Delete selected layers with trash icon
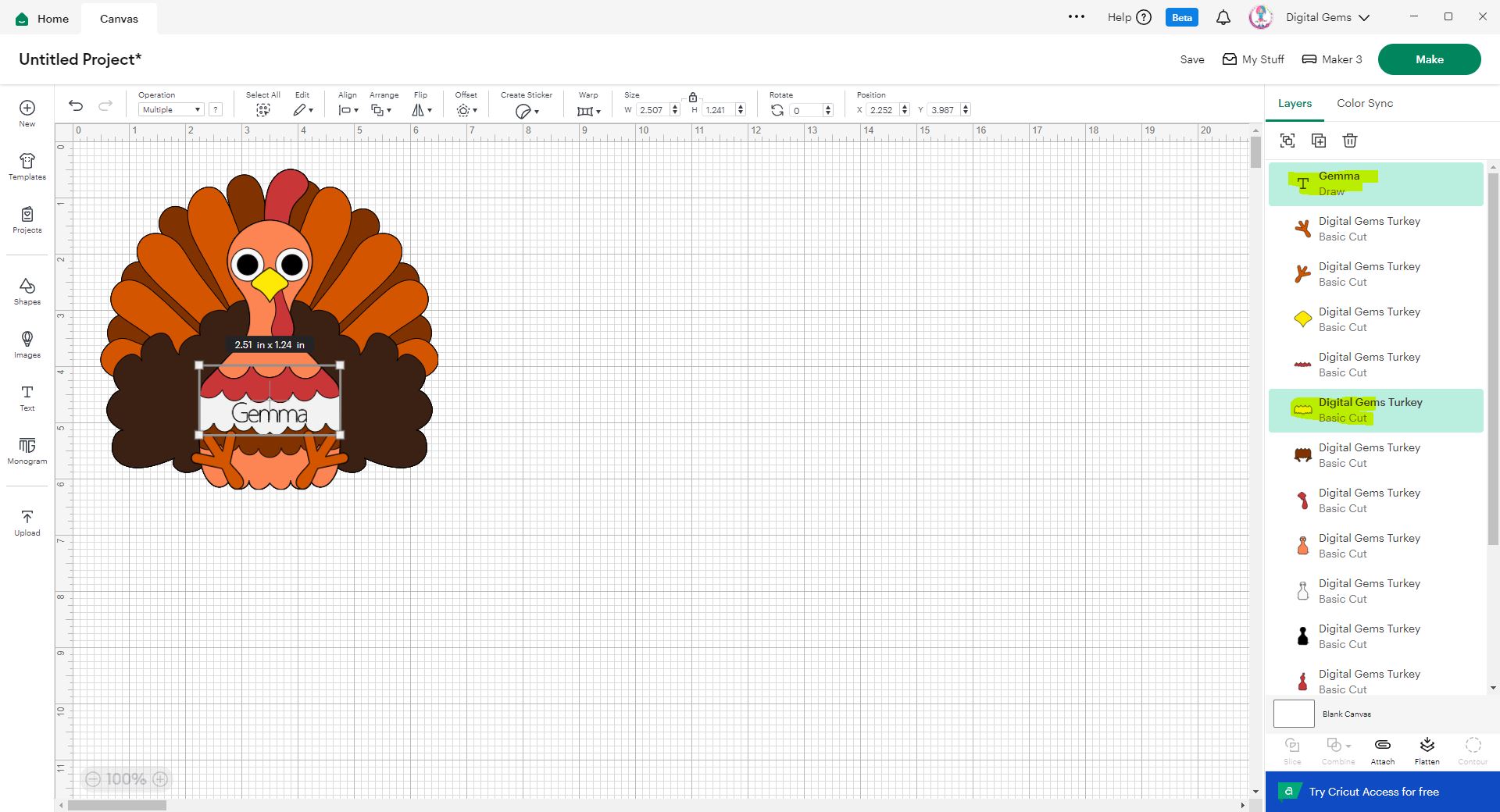 (x=1350, y=141)
